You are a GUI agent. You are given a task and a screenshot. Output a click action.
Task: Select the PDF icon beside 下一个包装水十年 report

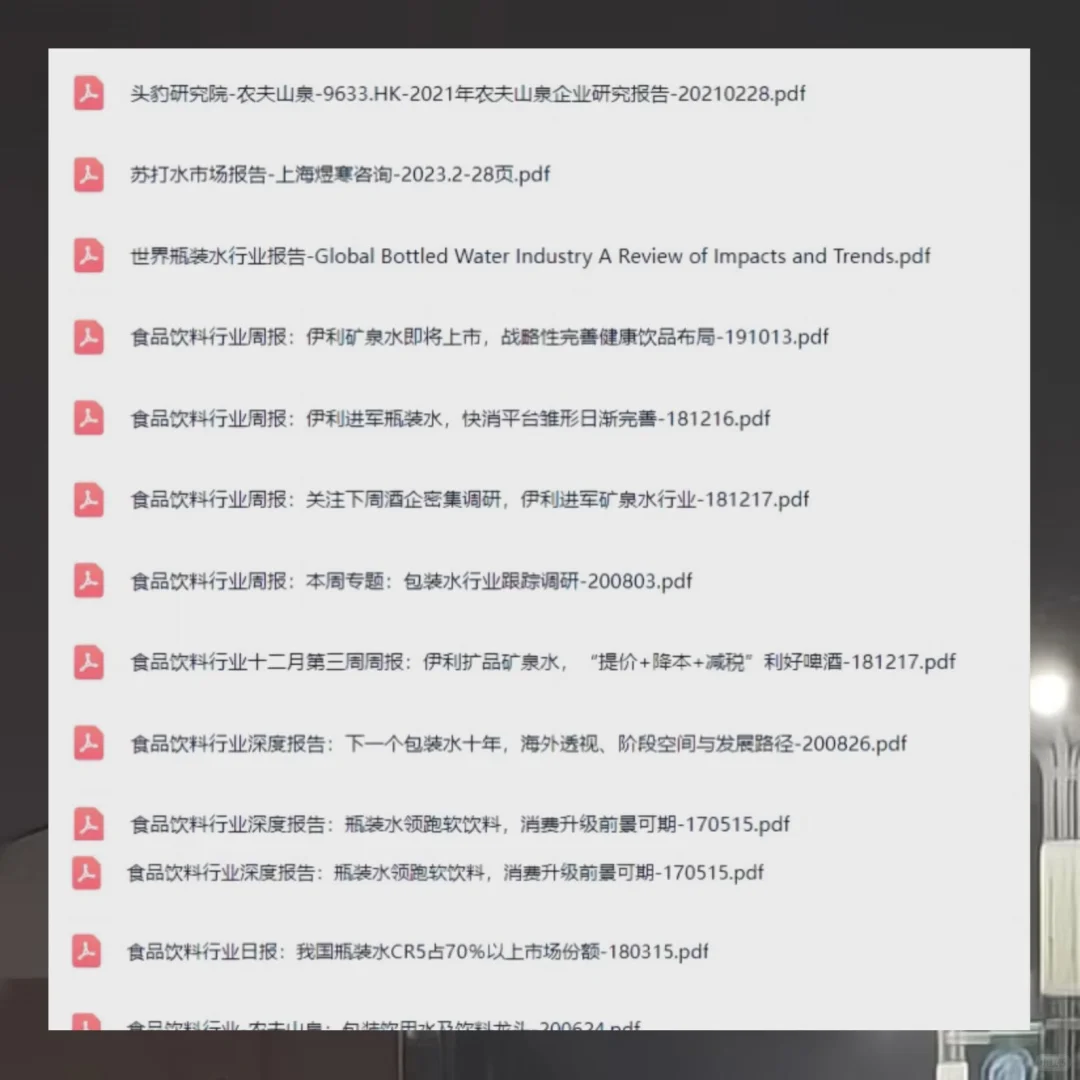click(x=88, y=743)
